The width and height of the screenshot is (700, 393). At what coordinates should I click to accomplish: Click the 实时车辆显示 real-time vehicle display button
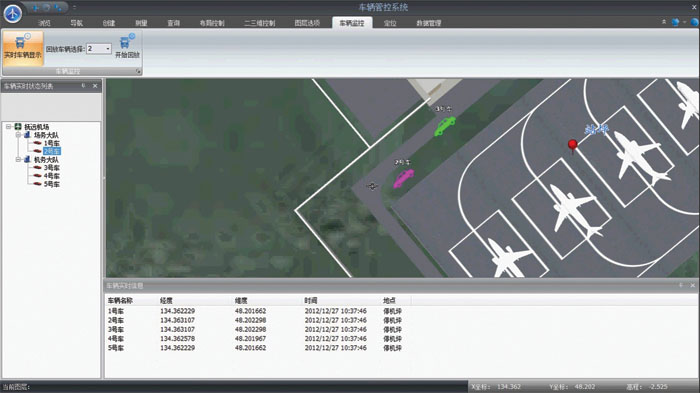click(23, 48)
